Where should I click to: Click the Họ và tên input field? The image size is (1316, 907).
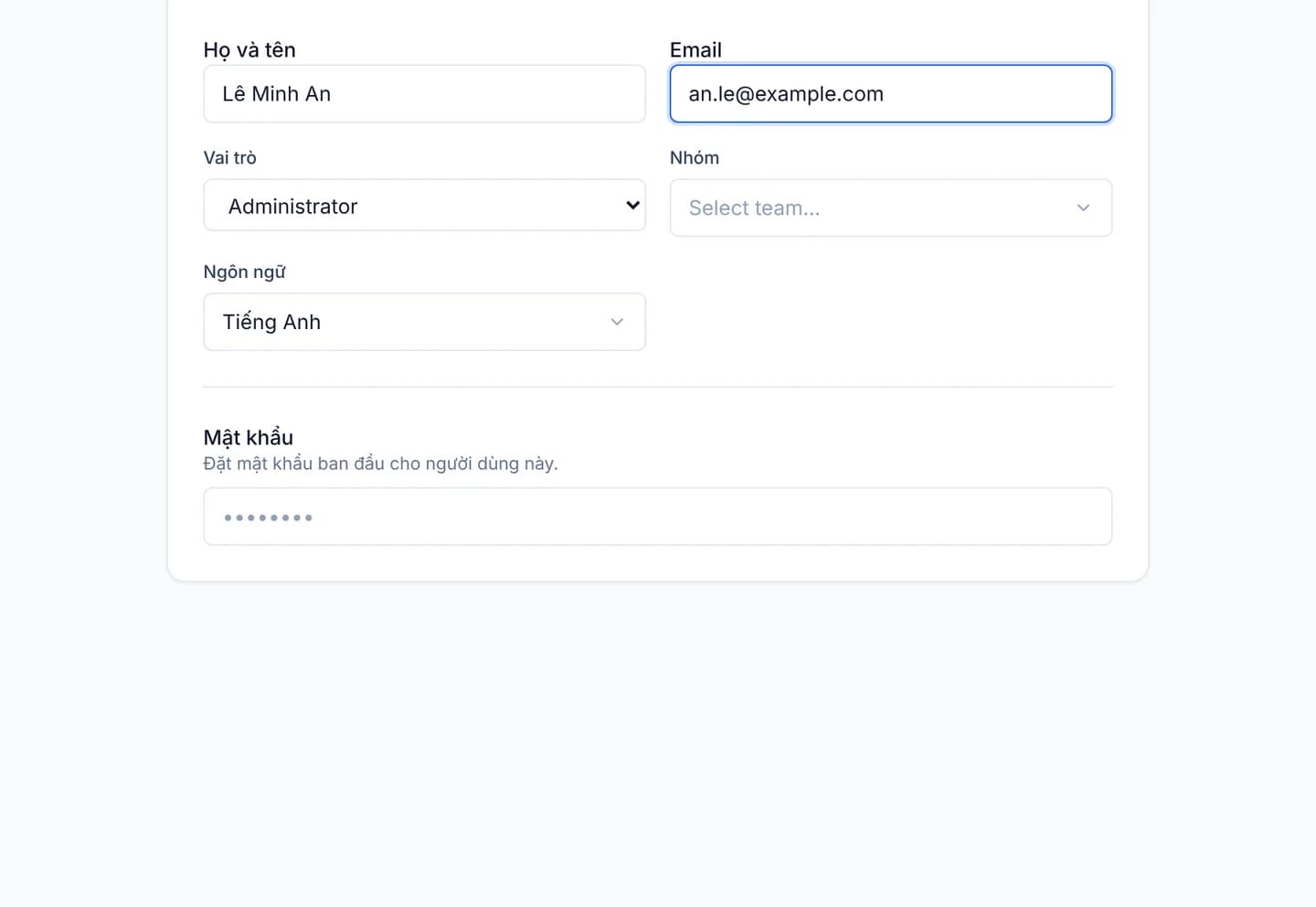[424, 93]
